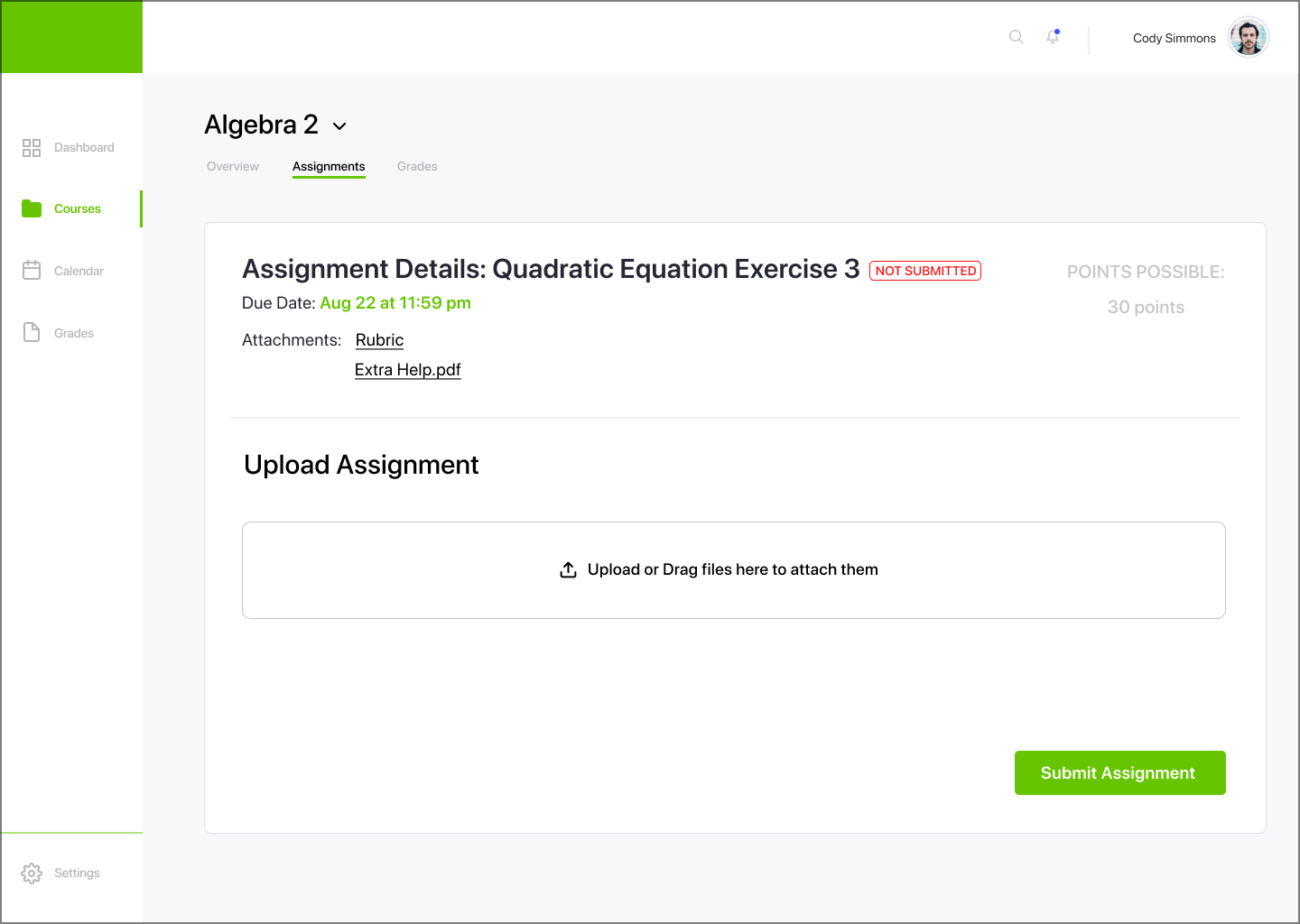
Task: Open the Grades tab under Algebra 2
Action: (x=417, y=166)
